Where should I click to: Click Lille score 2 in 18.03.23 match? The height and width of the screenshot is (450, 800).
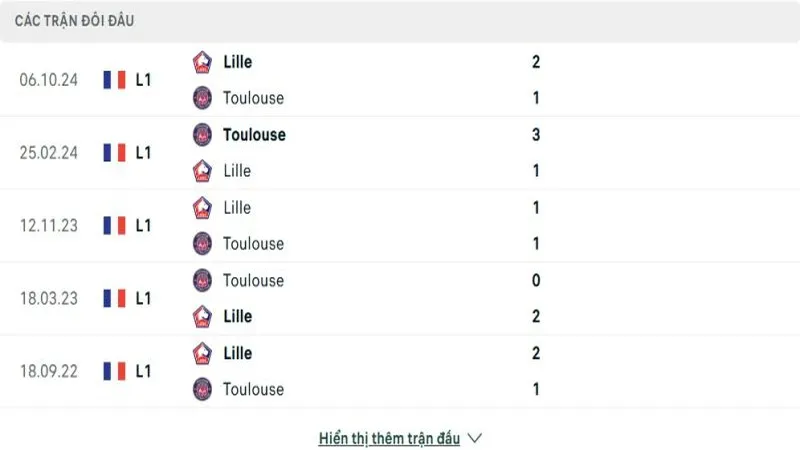pyautogui.click(x=536, y=316)
